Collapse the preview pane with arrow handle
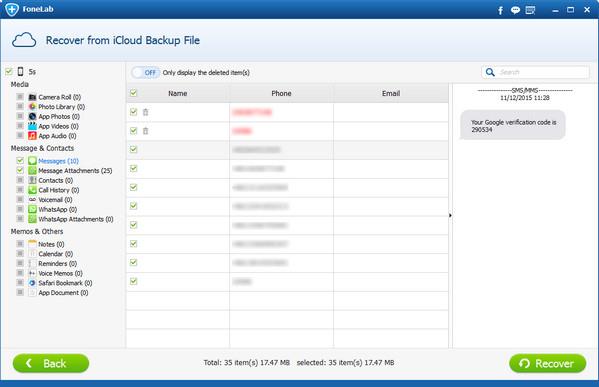 450,215
